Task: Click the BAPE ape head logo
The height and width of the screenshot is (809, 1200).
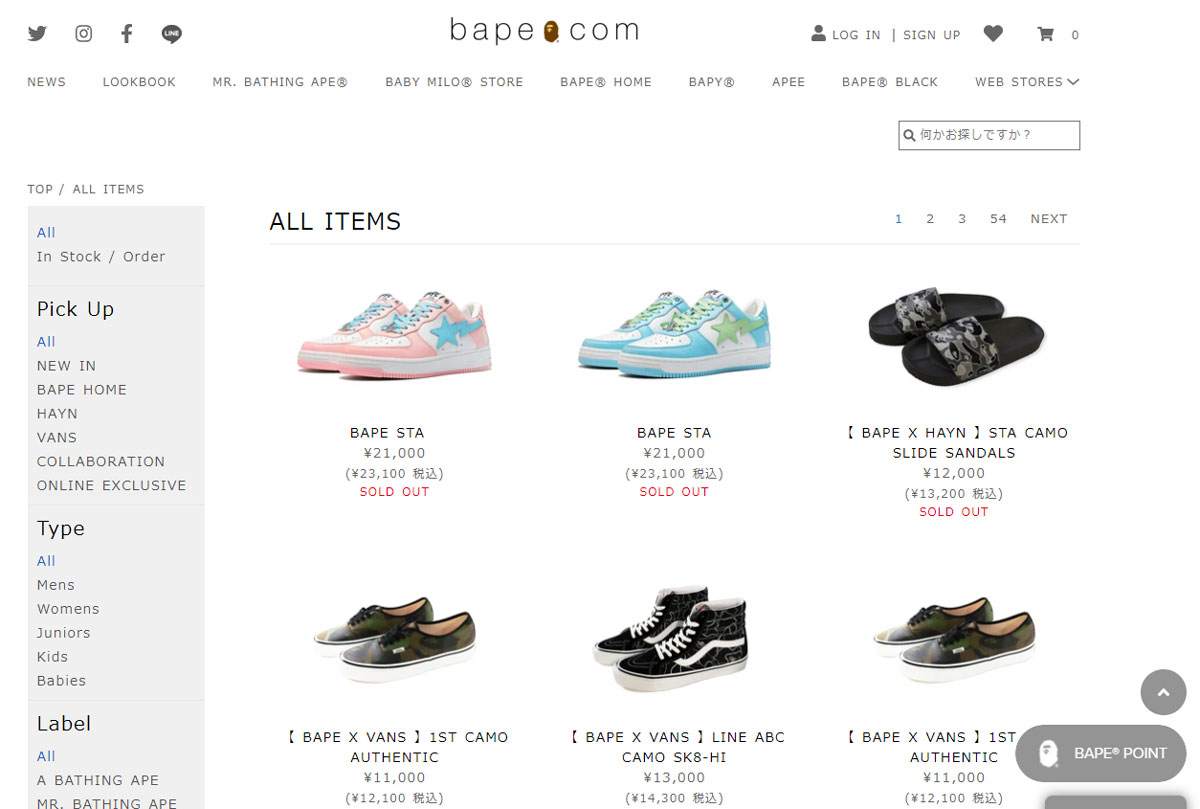Action: point(550,31)
